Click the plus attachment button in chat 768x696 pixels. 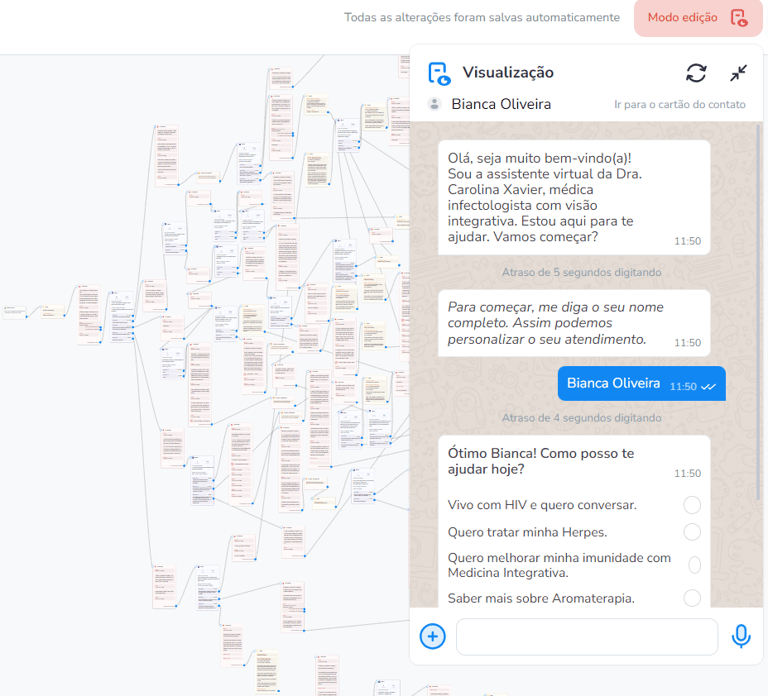point(432,636)
